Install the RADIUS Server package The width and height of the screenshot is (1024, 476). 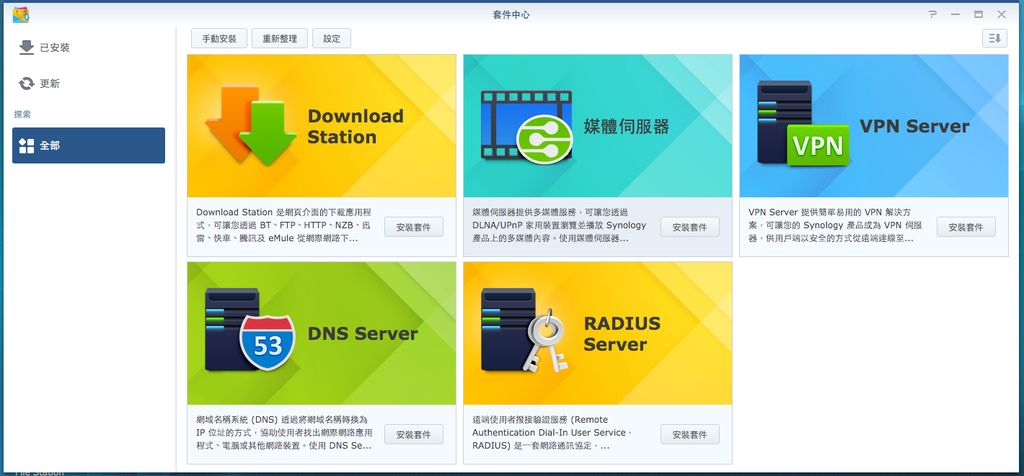click(x=690, y=434)
